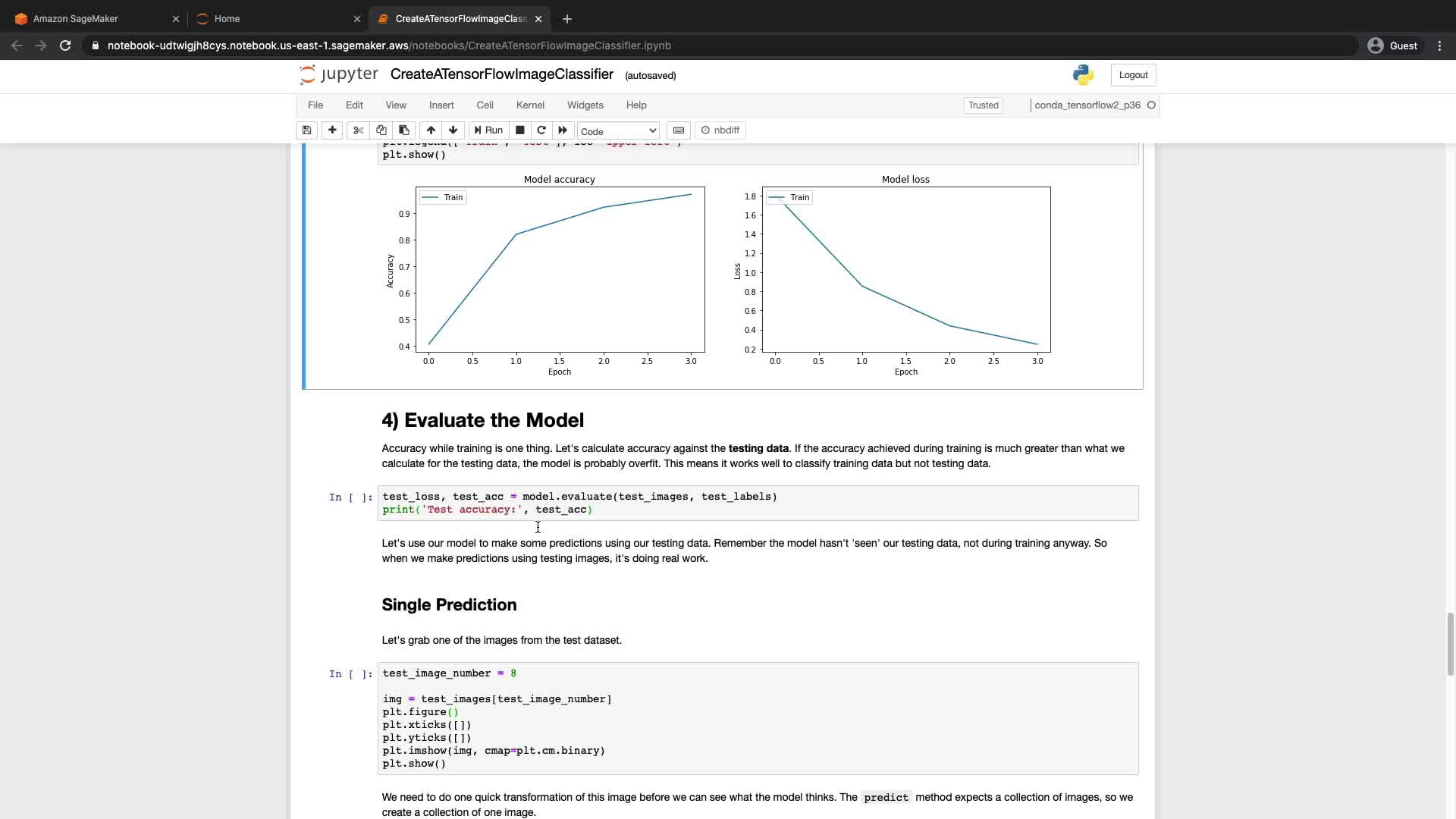Viewport: 1456px width, 819px height.
Task: Save the notebook with the floppy disk icon
Action: point(306,130)
